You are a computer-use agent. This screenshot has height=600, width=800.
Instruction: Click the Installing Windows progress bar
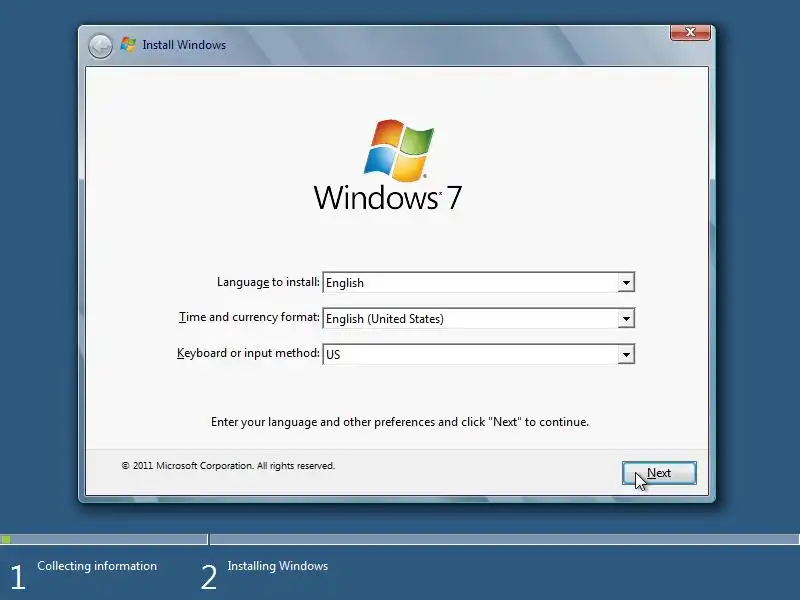tap(505, 539)
